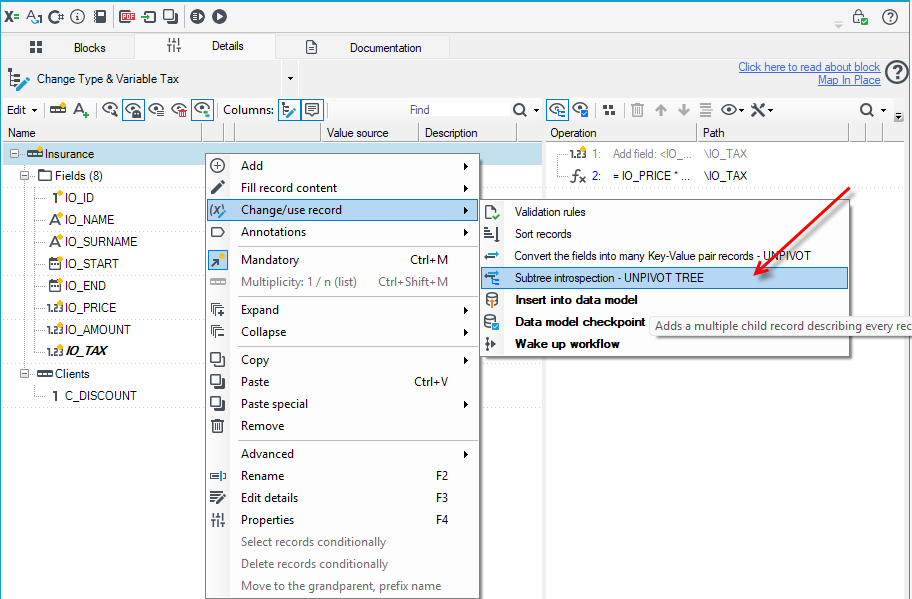Toggle the eye with tree operations filter
This screenshot has width=912, height=599.
click(557, 109)
